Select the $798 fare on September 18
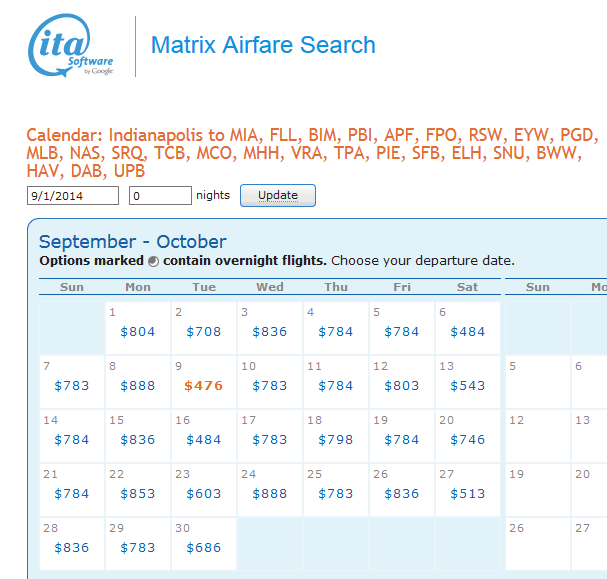Image resolution: width=607 pixels, height=579 pixels. click(x=335, y=439)
